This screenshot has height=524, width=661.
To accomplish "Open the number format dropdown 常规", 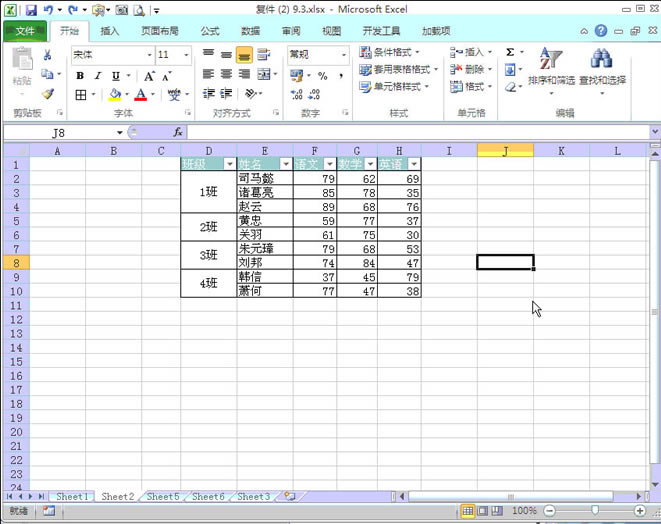I will pyautogui.click(x=344, y=55).
